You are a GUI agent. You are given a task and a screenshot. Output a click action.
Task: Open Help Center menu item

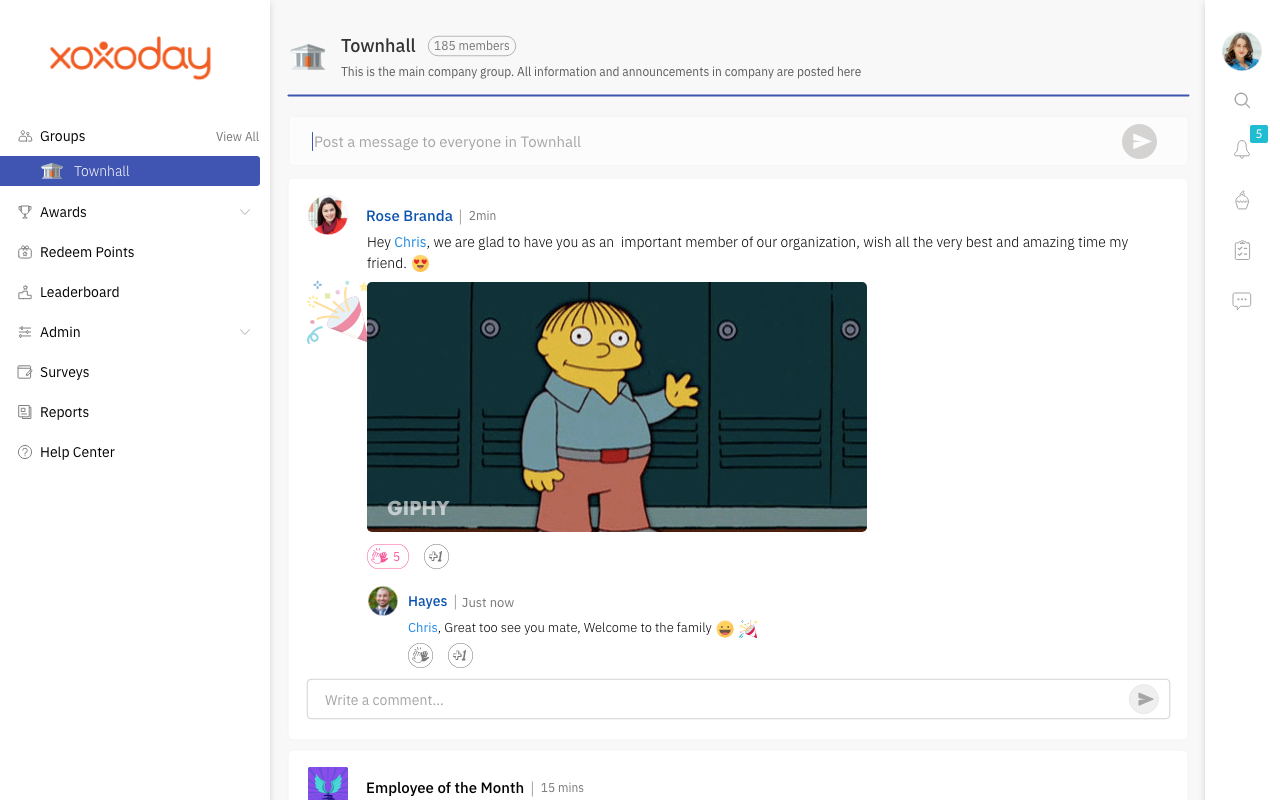click(x=78, y=452)
